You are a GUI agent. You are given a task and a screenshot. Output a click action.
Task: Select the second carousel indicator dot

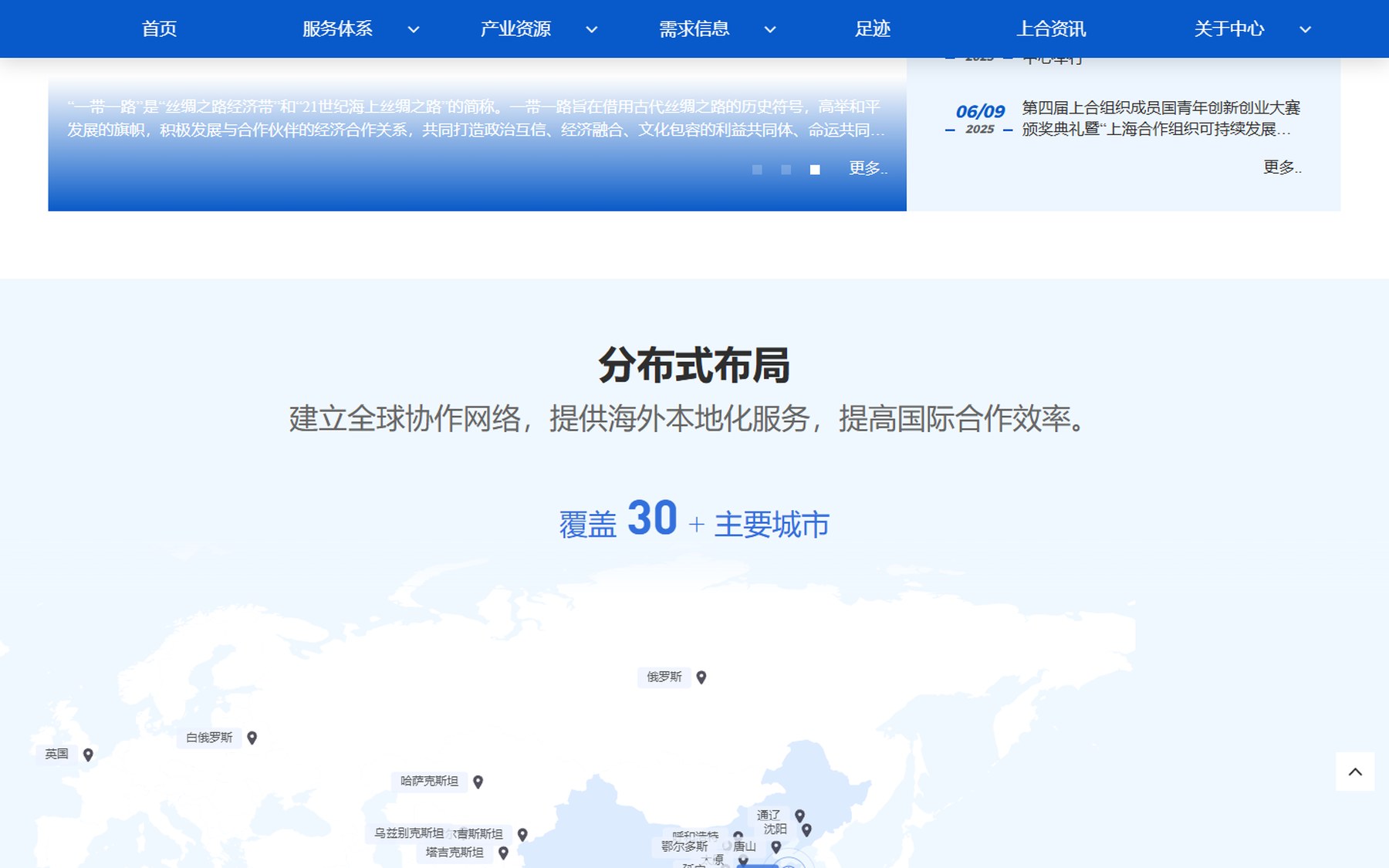click(786, 170)
